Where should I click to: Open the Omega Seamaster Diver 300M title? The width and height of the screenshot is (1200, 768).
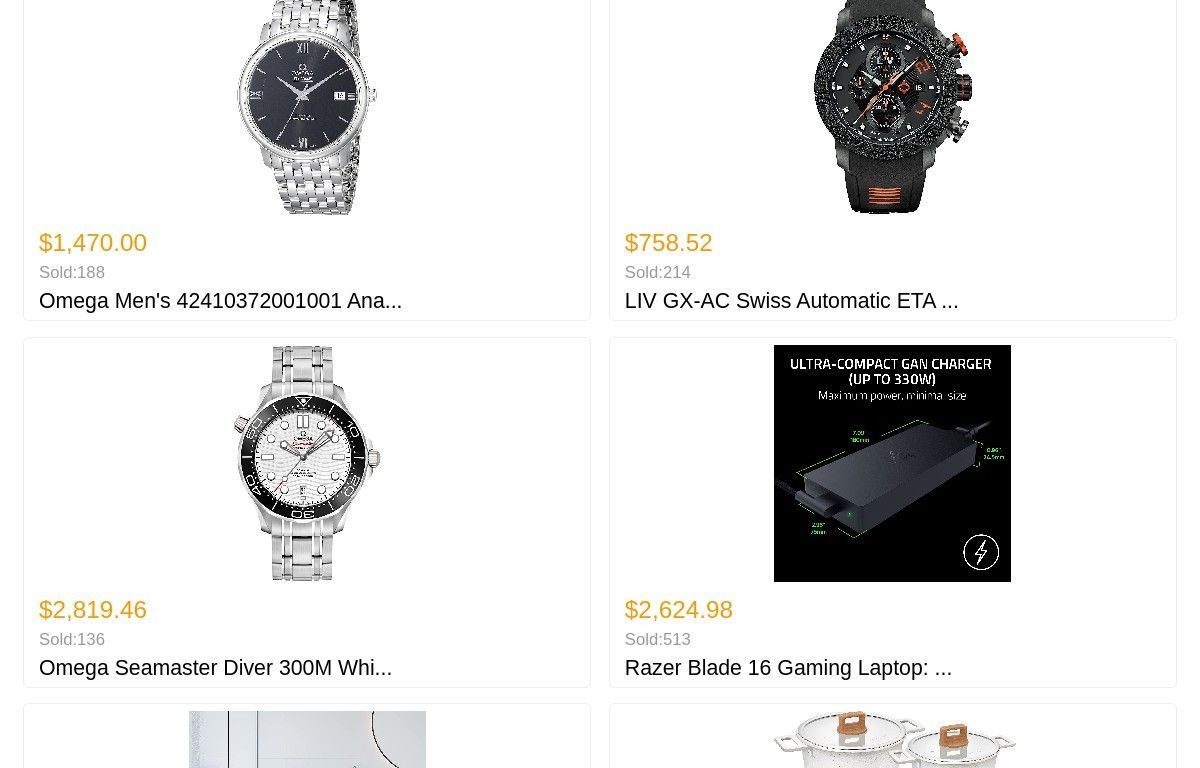[215, 668]
